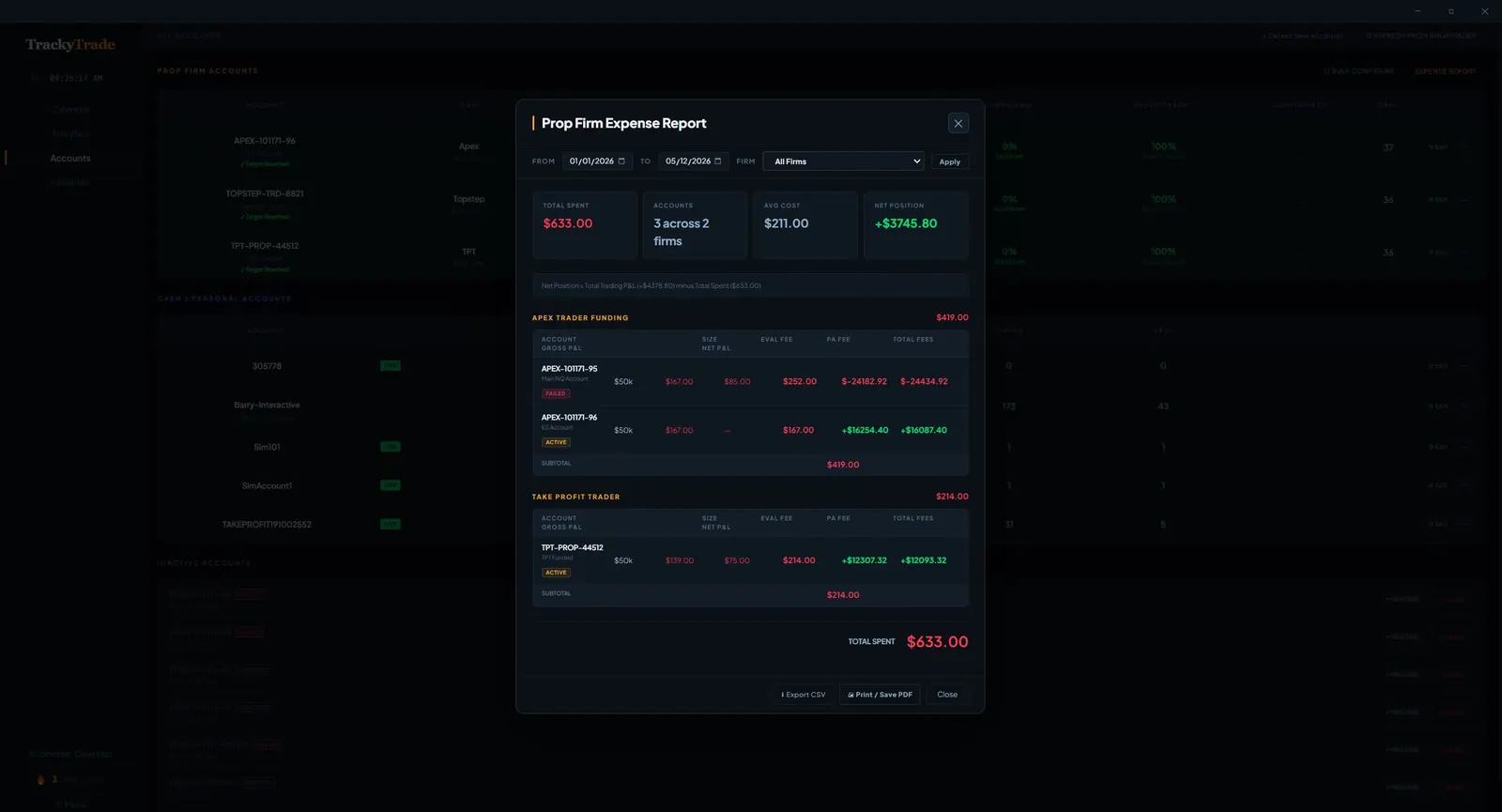The height and width of the screenshot is (812, 1502).
Task: Click net P&L $-24434.92 value
Action: (924, 382)
